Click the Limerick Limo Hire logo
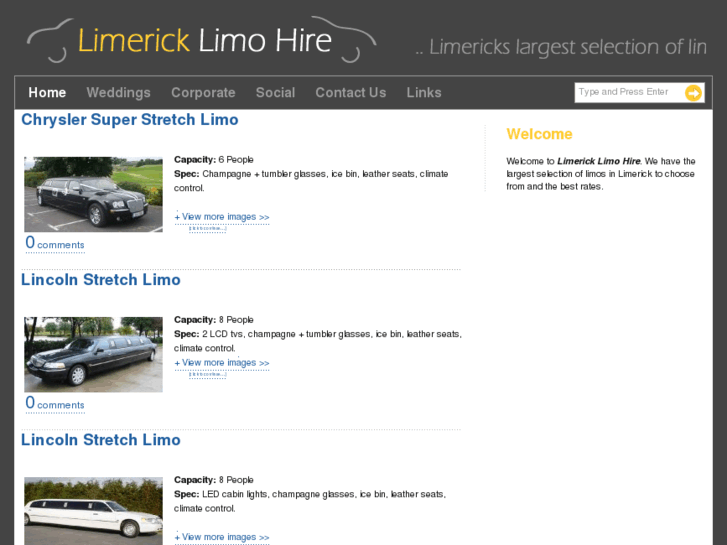 click(x=202, y=40)
